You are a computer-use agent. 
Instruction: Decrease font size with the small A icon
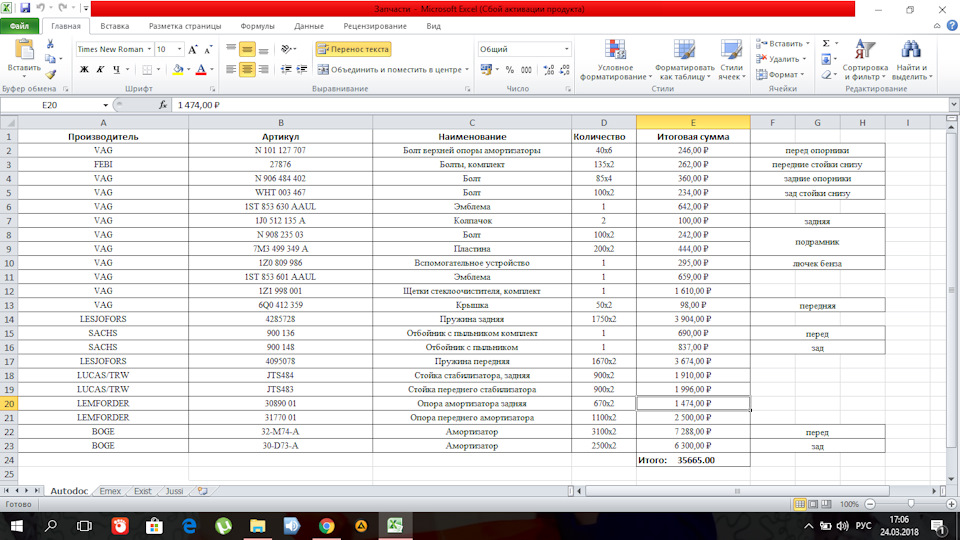point(208,50)
